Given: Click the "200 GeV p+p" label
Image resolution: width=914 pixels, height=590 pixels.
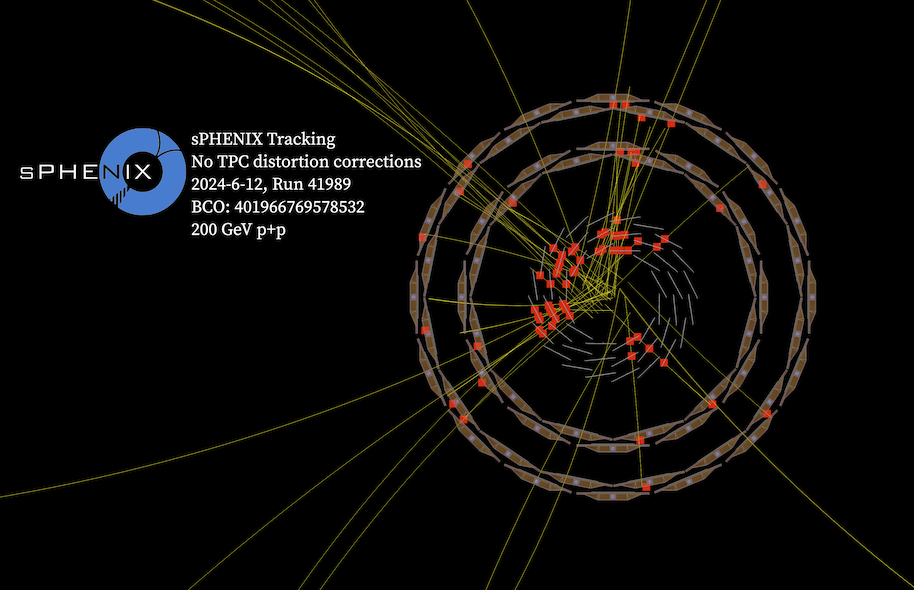Looking at the screenshot, I should tap(238, 230).
